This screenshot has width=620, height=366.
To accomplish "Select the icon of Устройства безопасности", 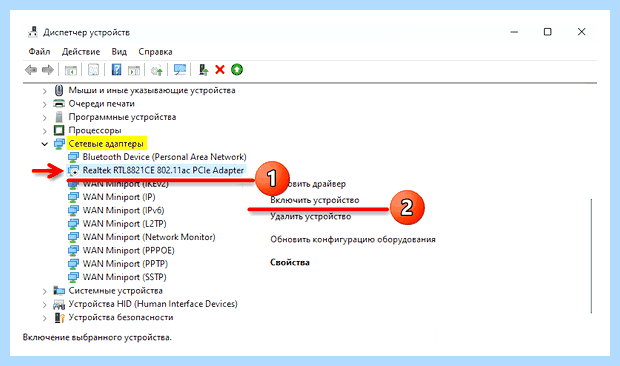I will pos(59,318).
